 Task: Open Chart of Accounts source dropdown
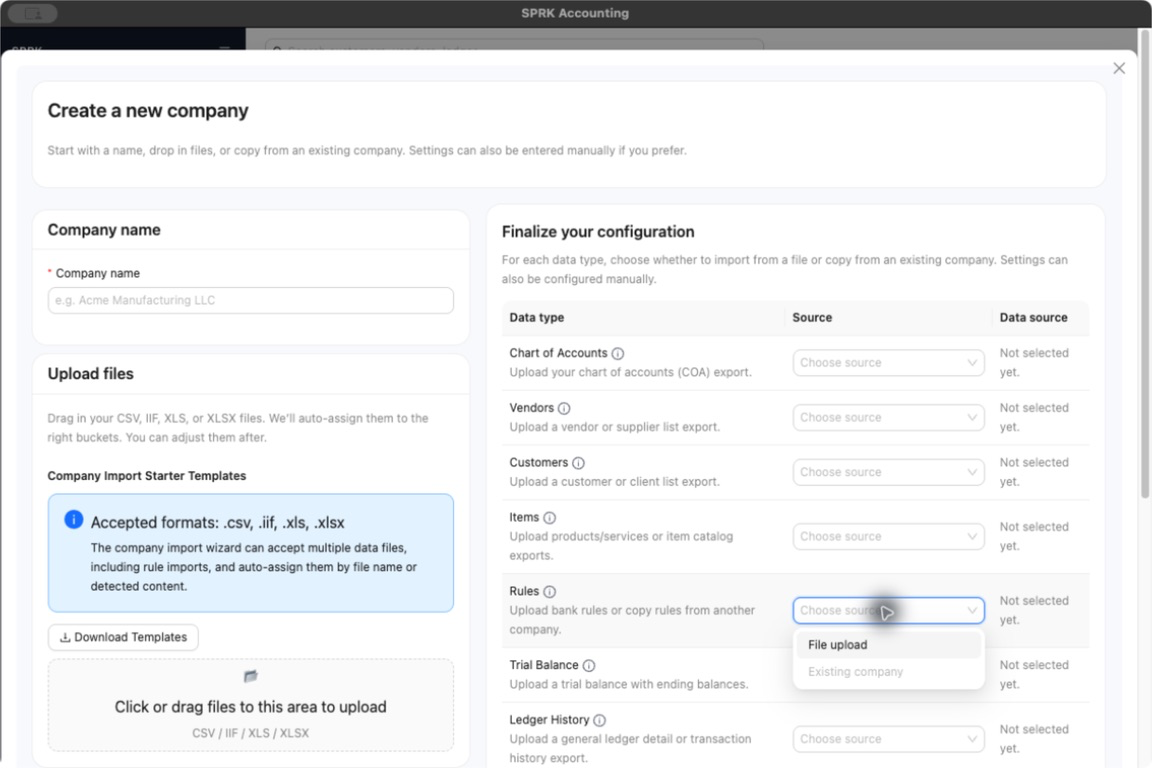pyautogui.click(x=888, y=363)
